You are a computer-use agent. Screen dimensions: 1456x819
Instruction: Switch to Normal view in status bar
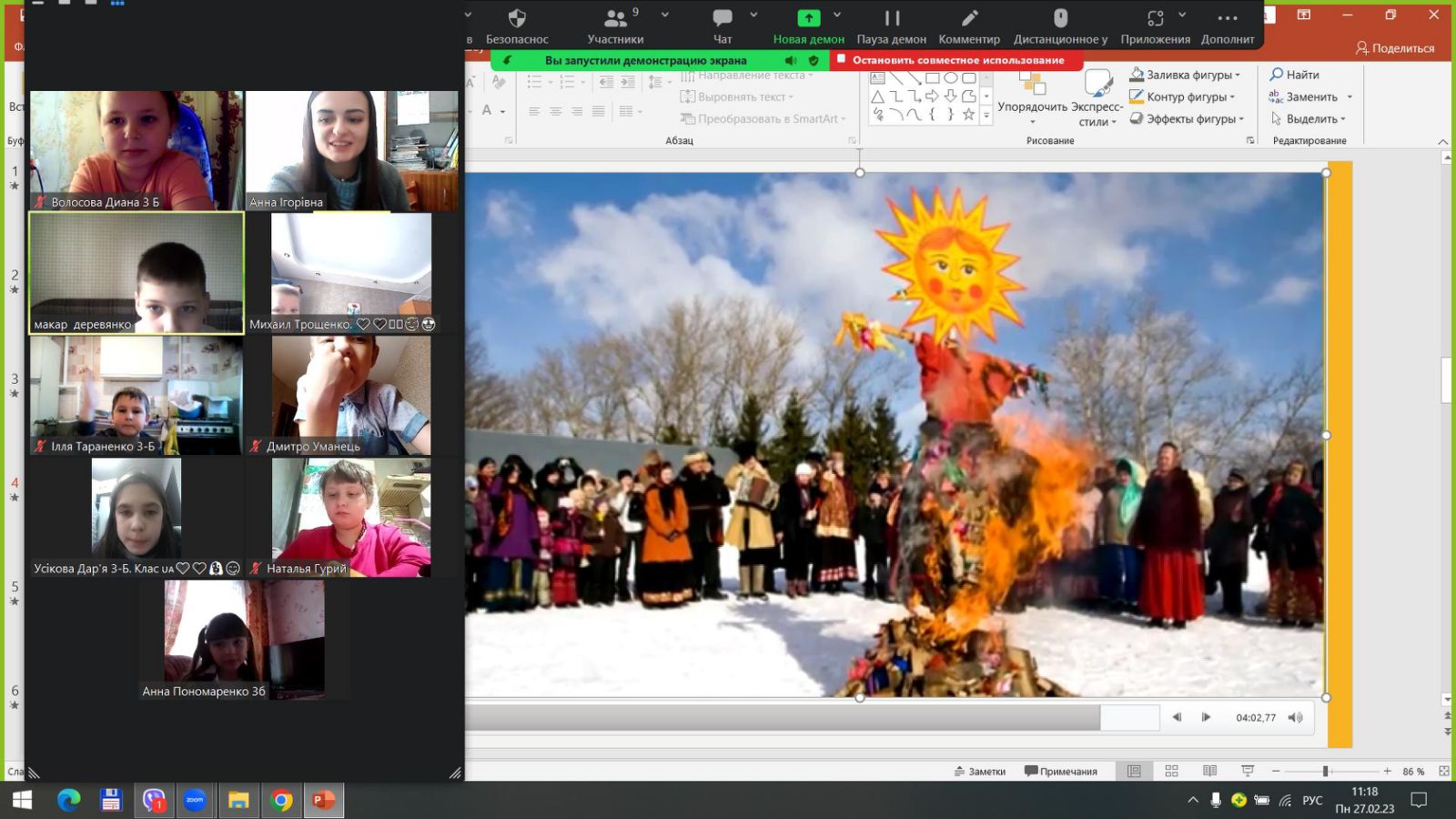point(1134,771)
